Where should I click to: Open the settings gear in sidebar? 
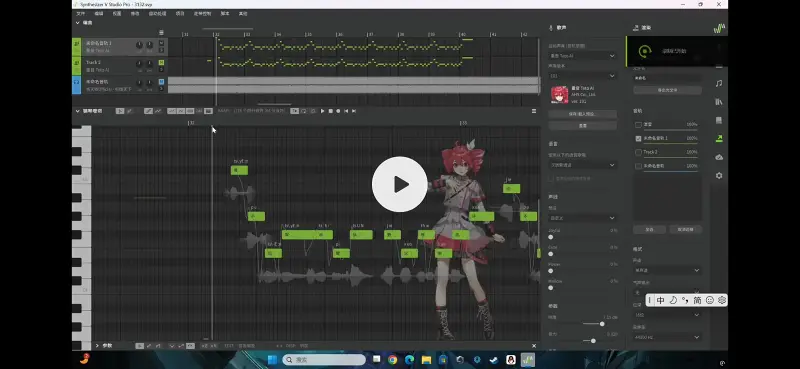click(x=719, y=175)
